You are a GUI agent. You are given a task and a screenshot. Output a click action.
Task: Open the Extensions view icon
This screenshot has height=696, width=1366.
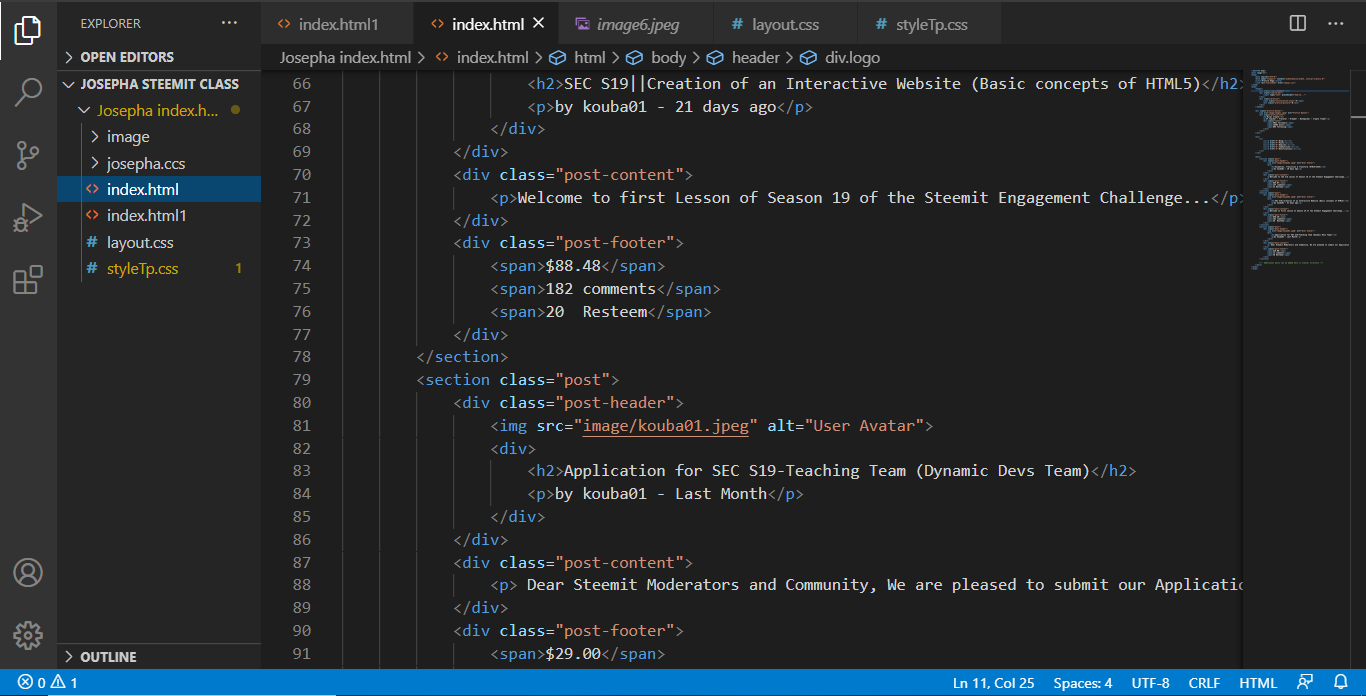pos(28,279)
